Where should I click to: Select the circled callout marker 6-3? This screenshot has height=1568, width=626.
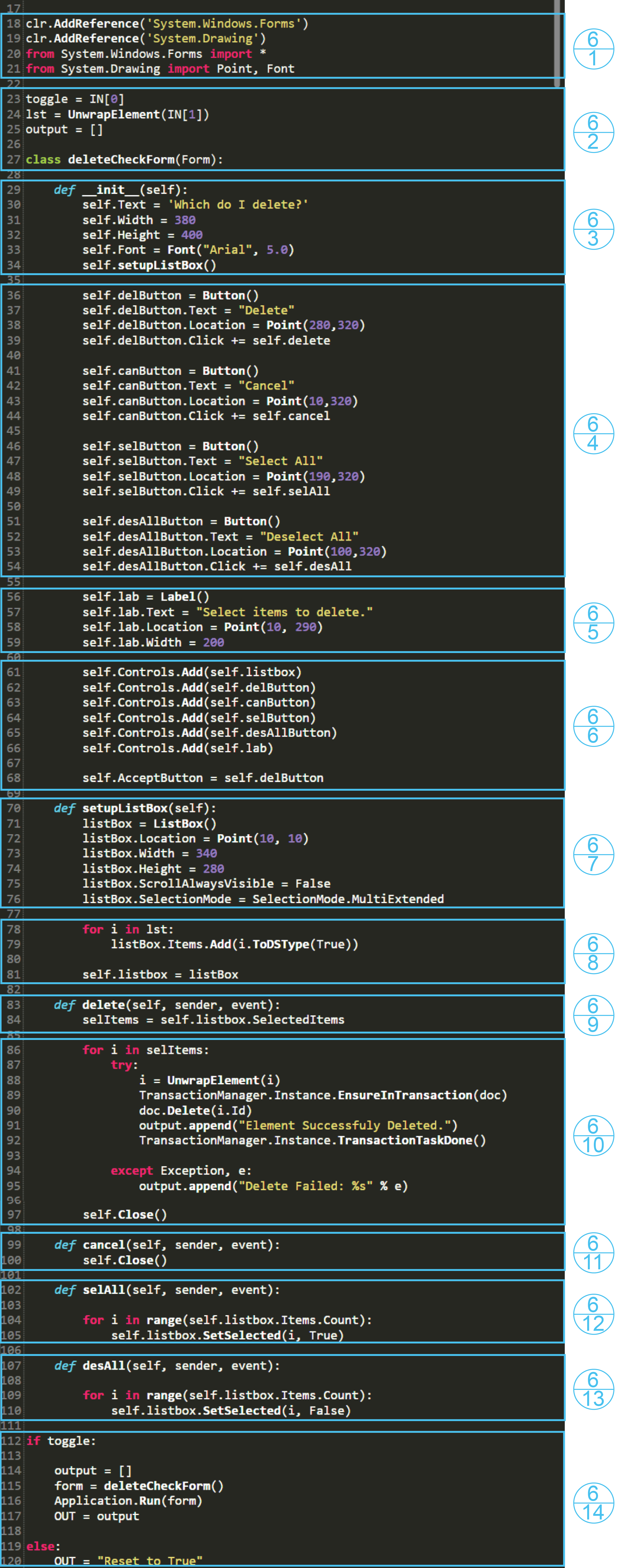[593, 229]
